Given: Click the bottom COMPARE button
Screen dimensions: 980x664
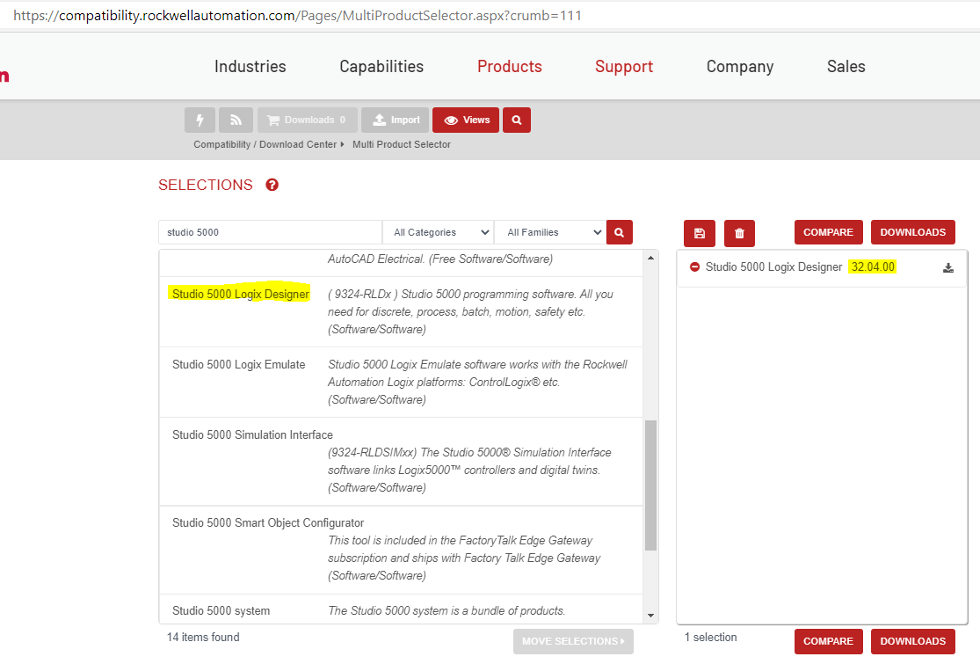Looking at the screenshot, I should [828, 641].
